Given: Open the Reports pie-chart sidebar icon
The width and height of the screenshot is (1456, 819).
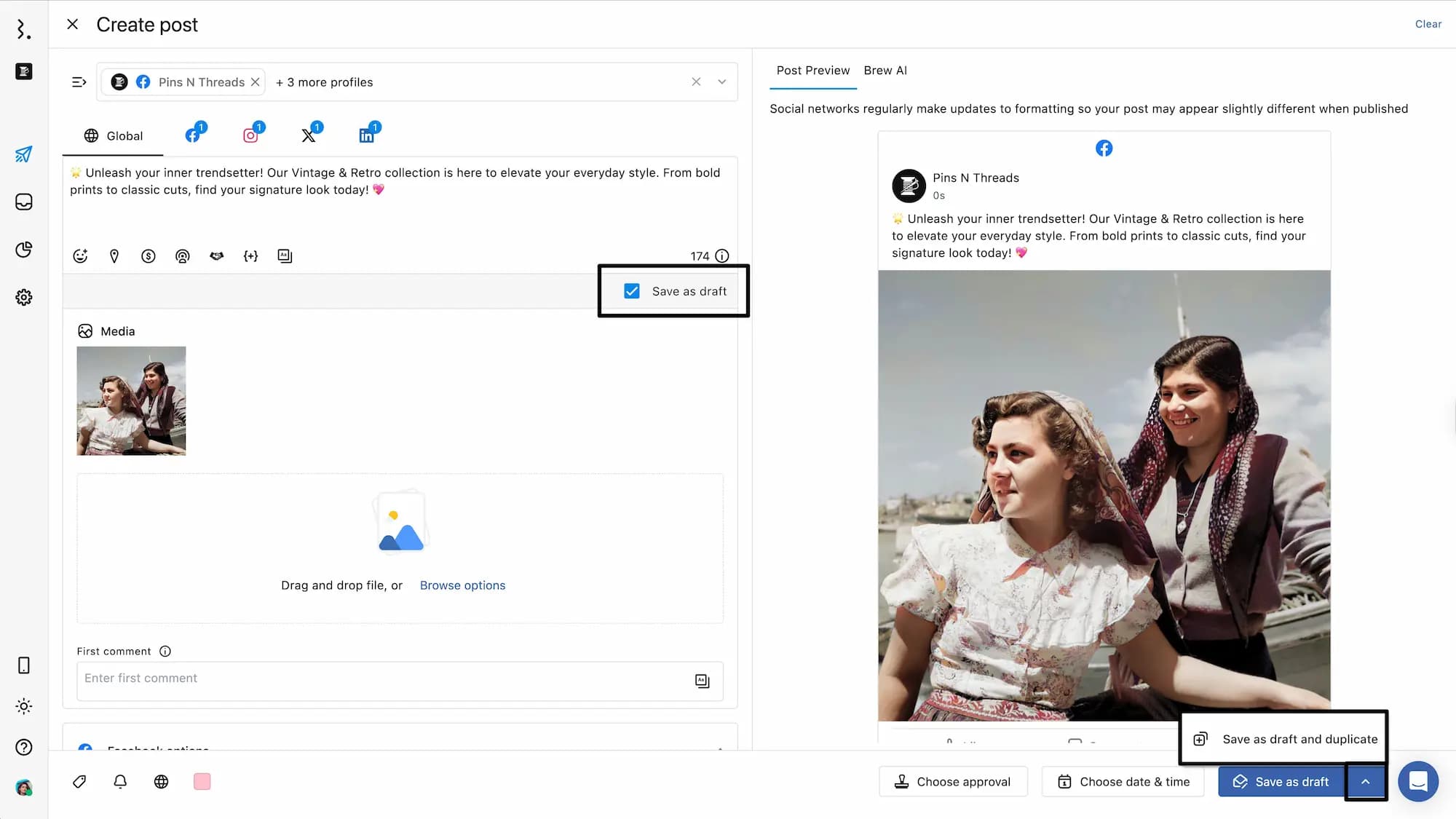Looking at the screenshot, I should point(23,250).
